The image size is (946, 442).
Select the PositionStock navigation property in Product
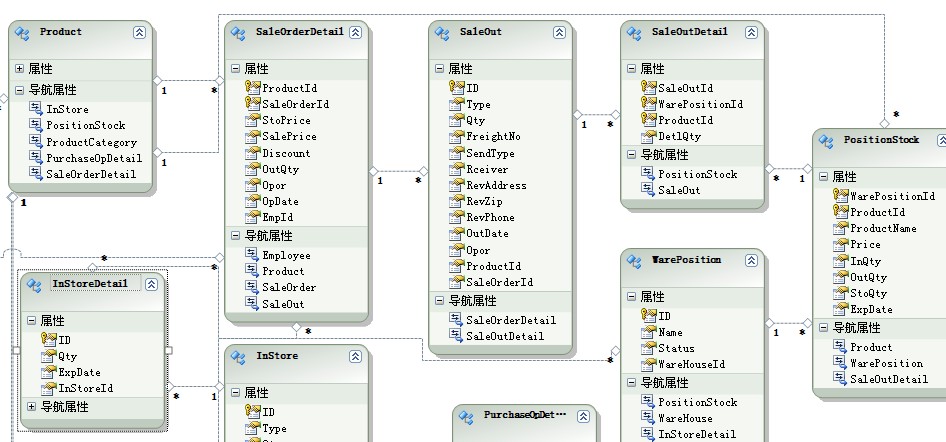coord(86,125)
